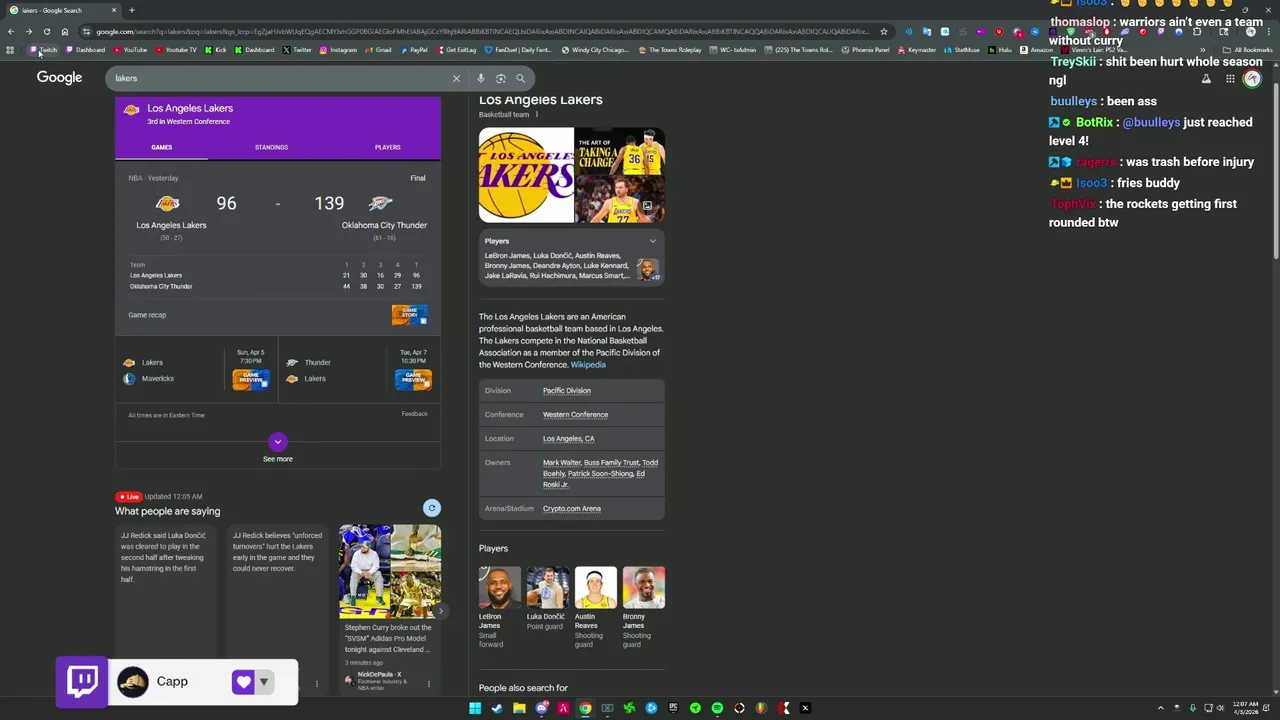Screen dimensions: 1280x720
Task: Open the Twitch bookmark
Action: 44,50
